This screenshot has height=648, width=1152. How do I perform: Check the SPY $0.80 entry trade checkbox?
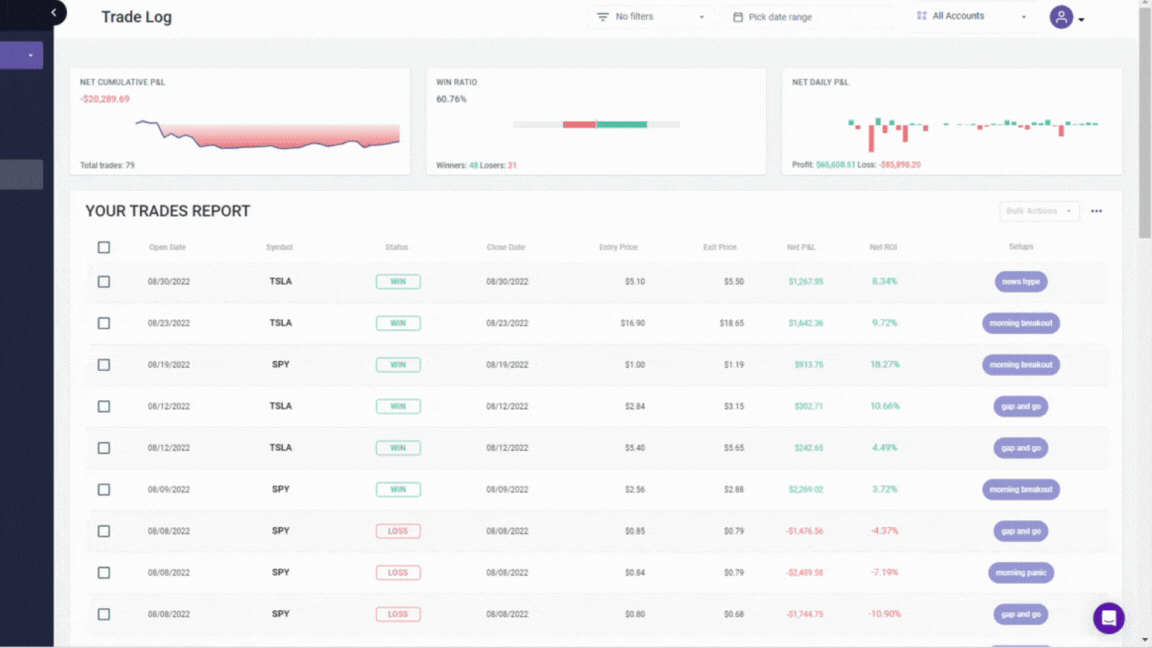tap(104, 614)
